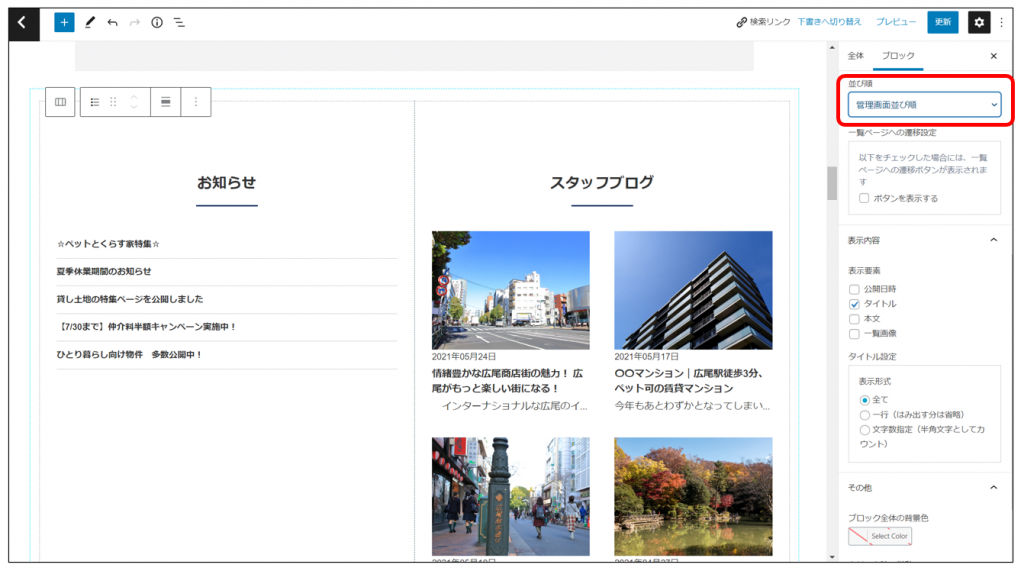Open the three-dot options menu top right
This screenshot has height=571, width=1024.
pyautogui.click(x=1002, y=23)
